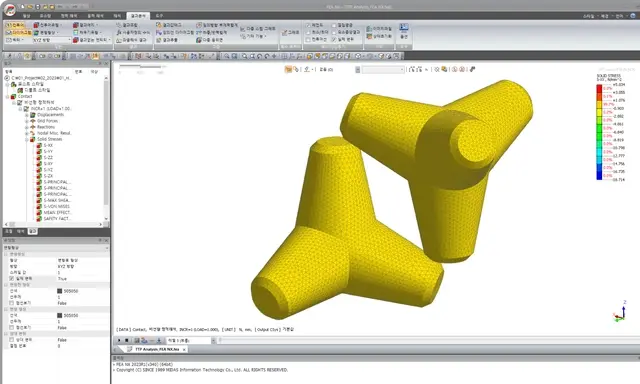
Task: Click the wrench icon in viewport toolbar
Action: (472, 69)
